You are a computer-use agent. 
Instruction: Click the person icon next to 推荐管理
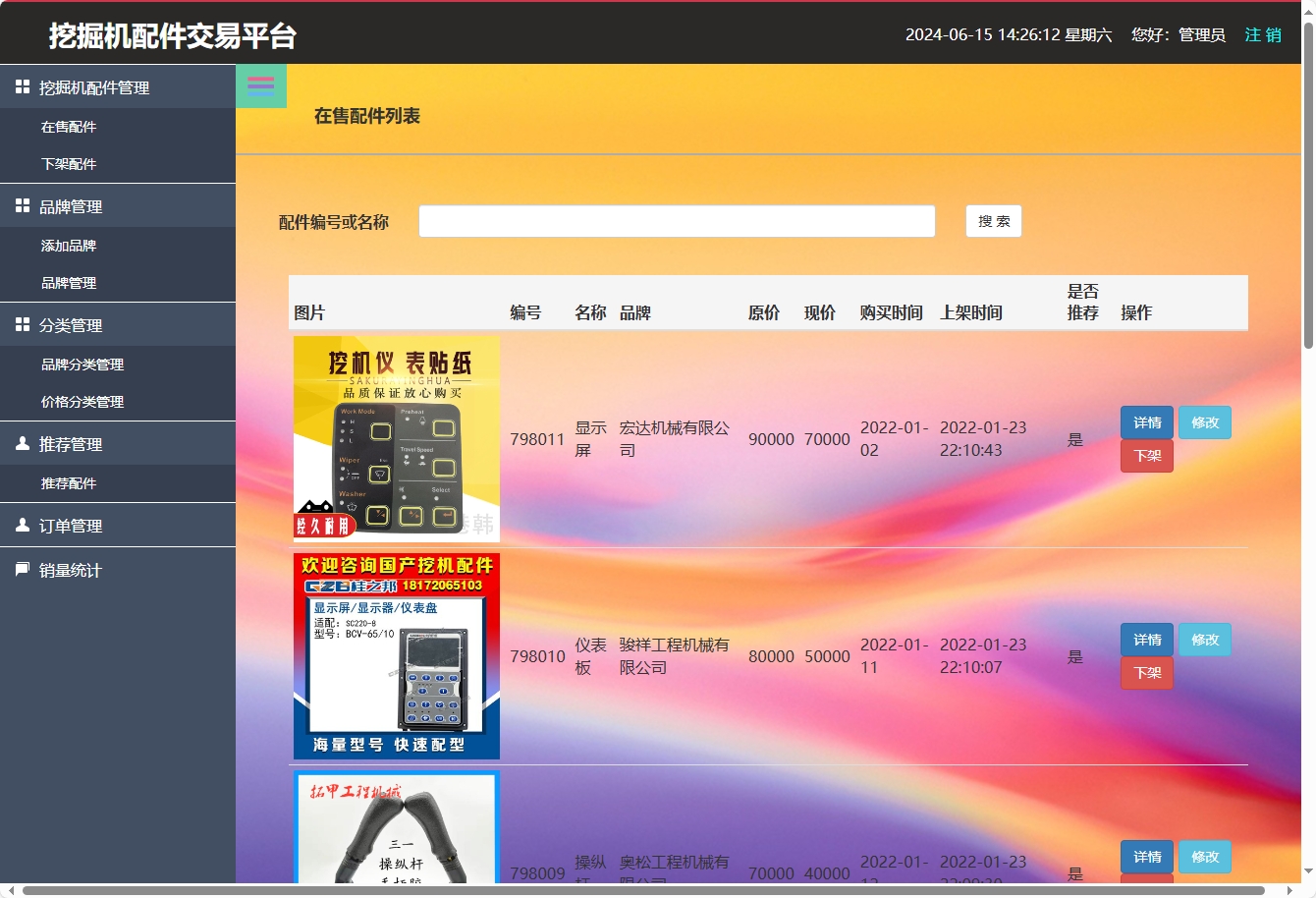(x=22, y=443)
